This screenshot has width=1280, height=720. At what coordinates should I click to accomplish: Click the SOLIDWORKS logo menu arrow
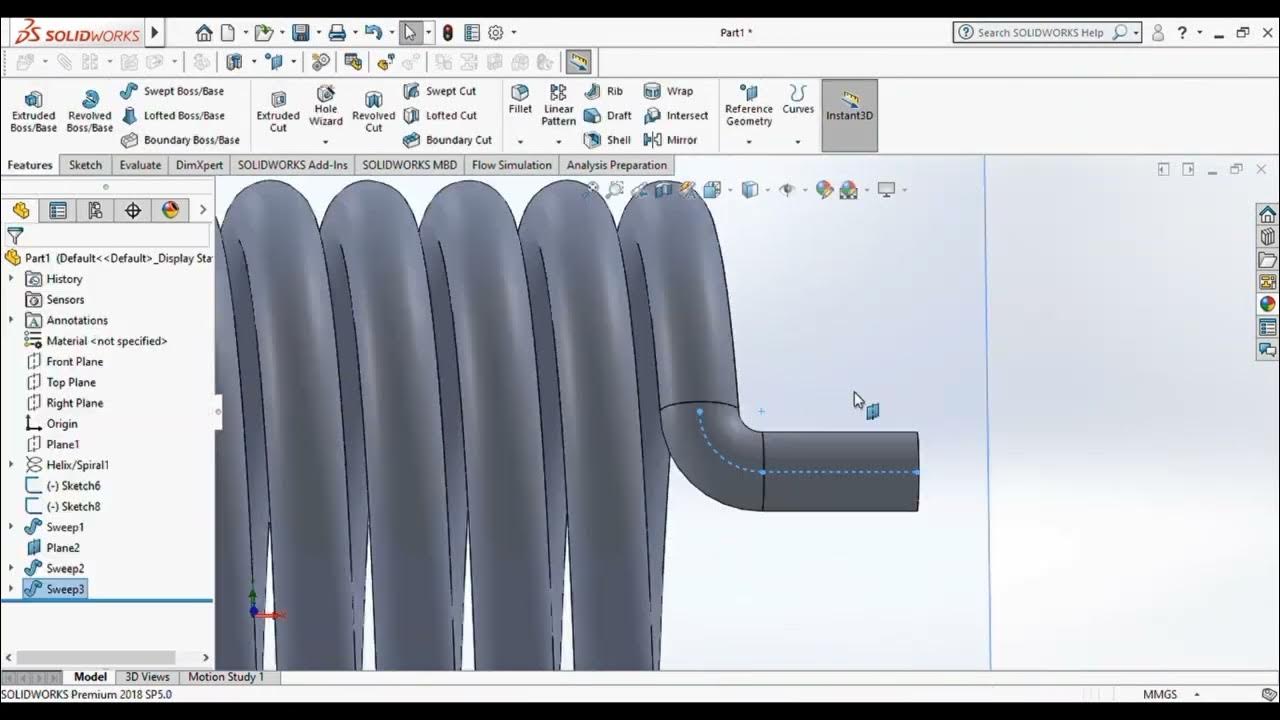[x=154, y=32]
